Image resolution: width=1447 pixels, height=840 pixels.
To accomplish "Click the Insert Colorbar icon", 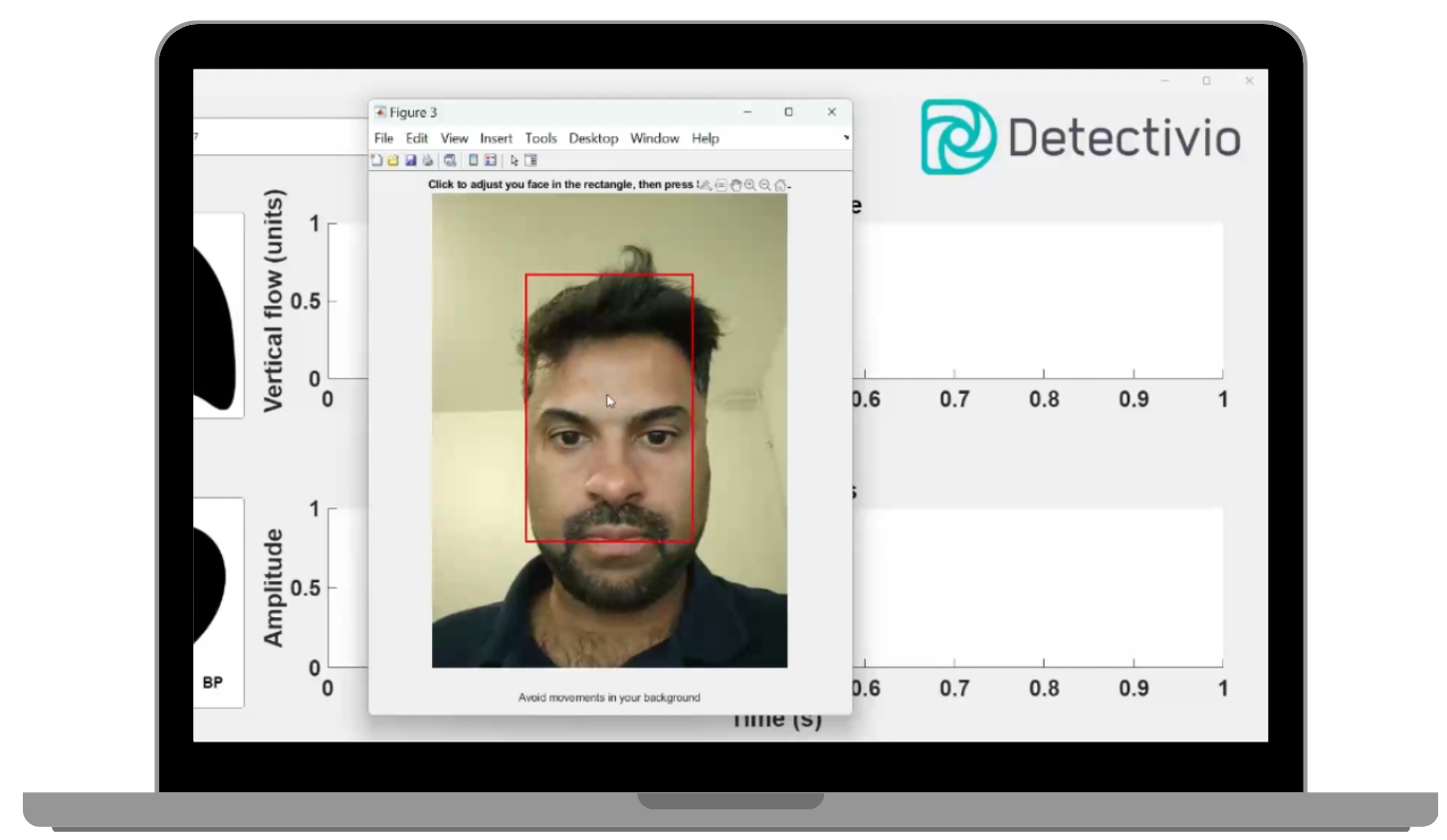I will (474, 160).
